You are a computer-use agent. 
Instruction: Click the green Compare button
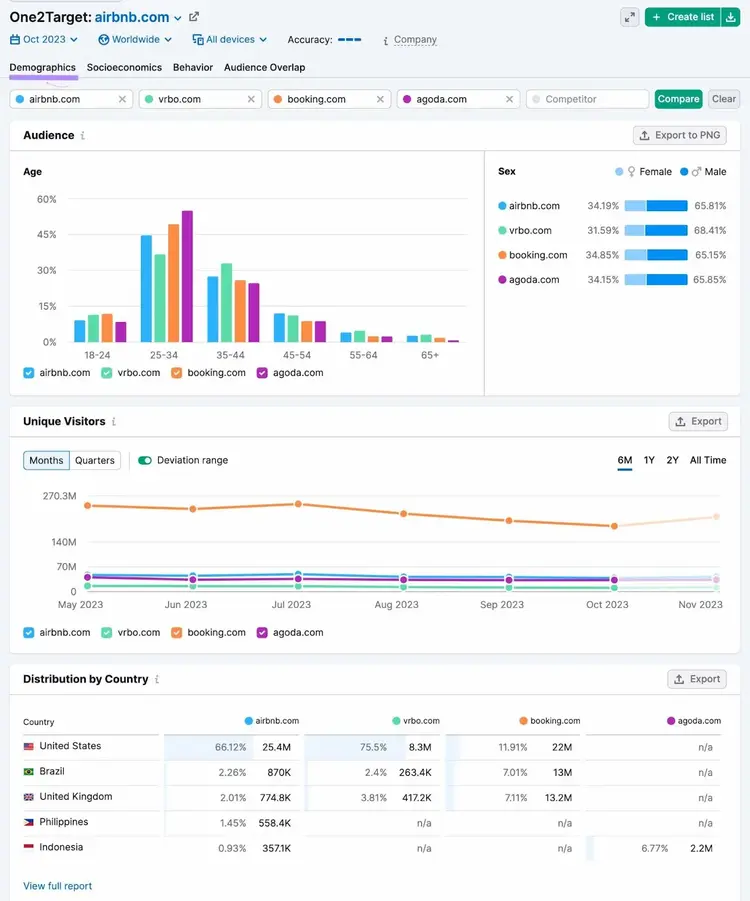(x=678, y=99)
